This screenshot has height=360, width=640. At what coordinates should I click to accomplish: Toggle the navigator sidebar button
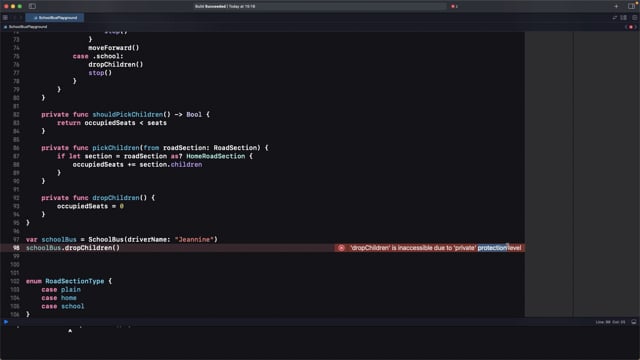(32, 6)
